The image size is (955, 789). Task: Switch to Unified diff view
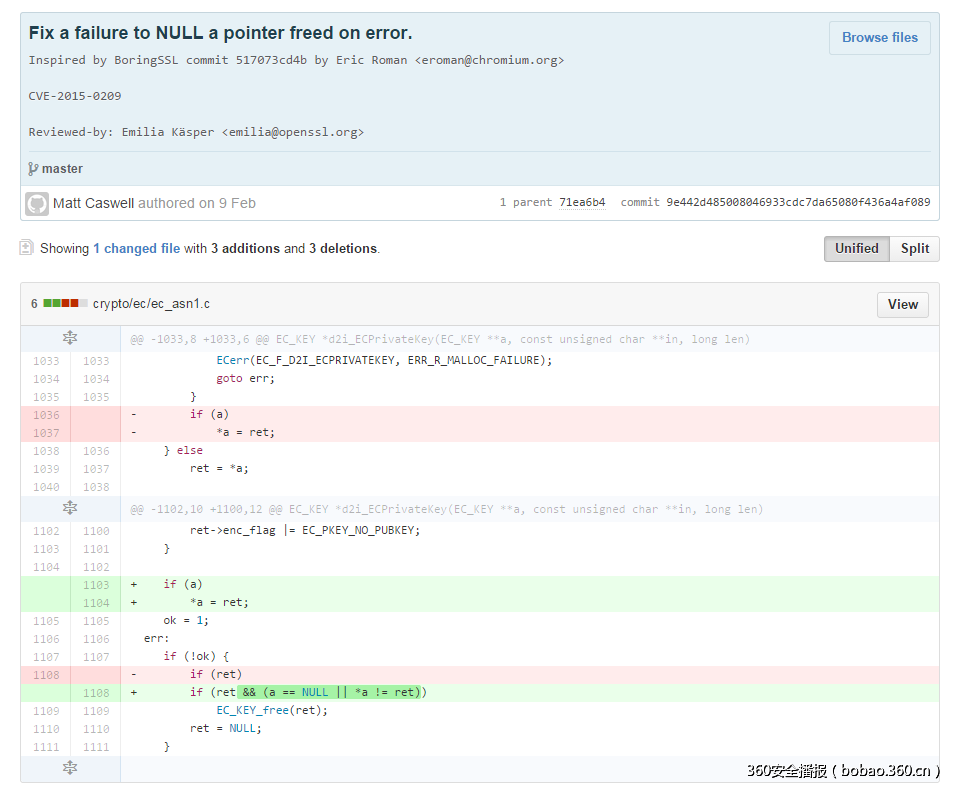pyautogui.click(x=856, y=248)
